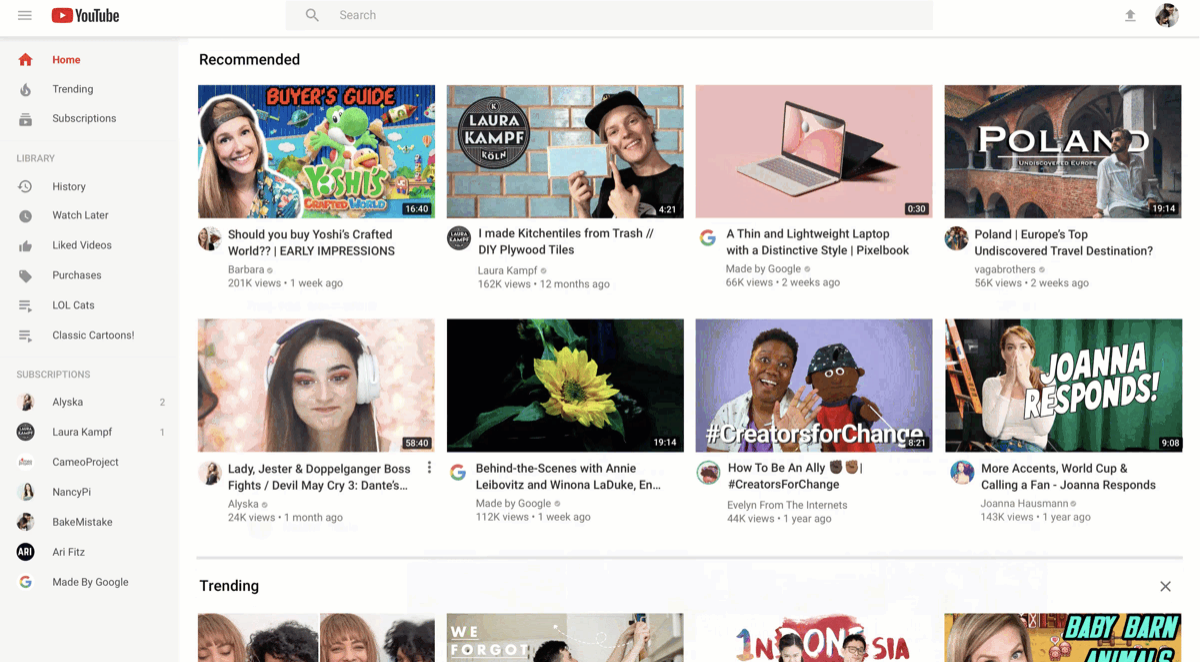
Task: Open Thin and Lightweight Laptop Pixelbook title
Action: tap(817, 242)
